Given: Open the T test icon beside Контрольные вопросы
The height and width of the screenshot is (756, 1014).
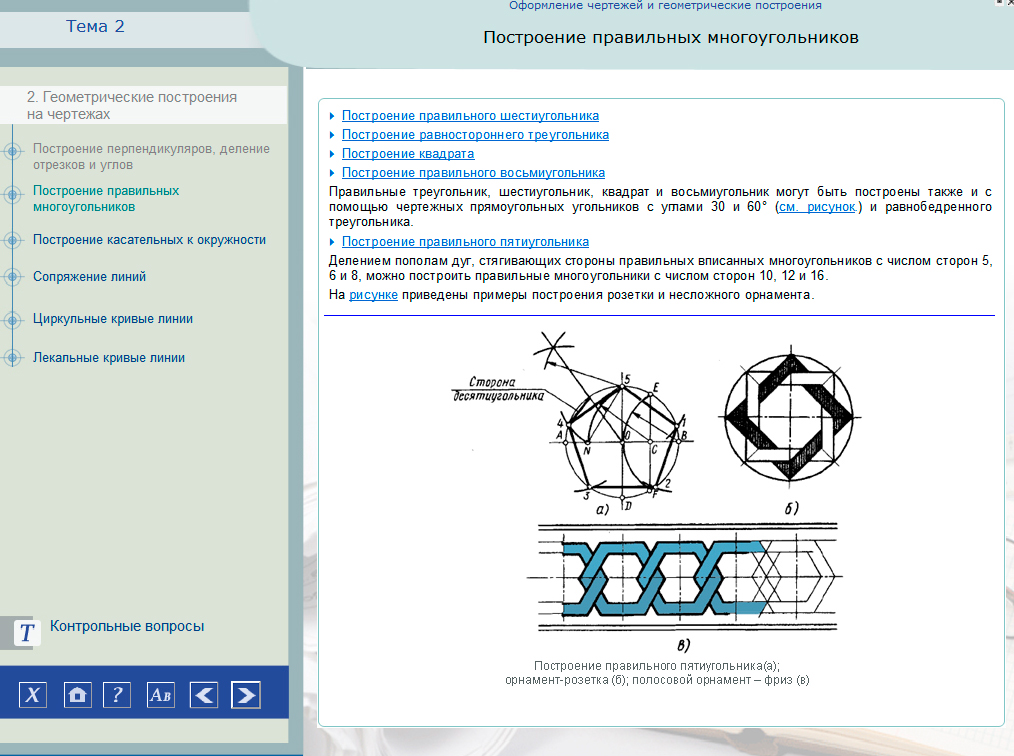Looking at the screenshot, I should coord(26,633).
